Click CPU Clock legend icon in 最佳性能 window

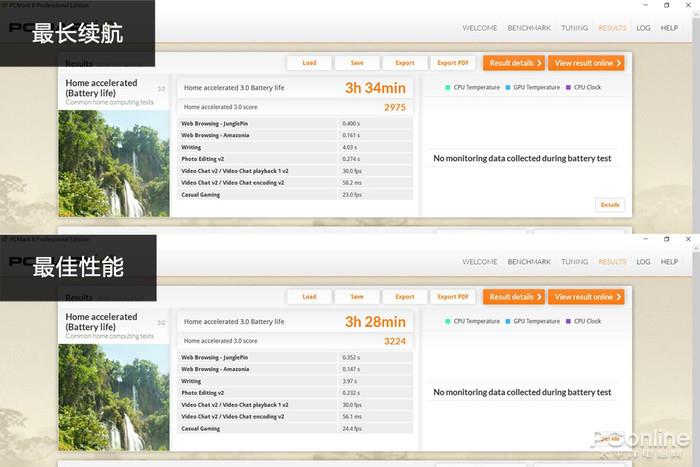tap(568, 322)
